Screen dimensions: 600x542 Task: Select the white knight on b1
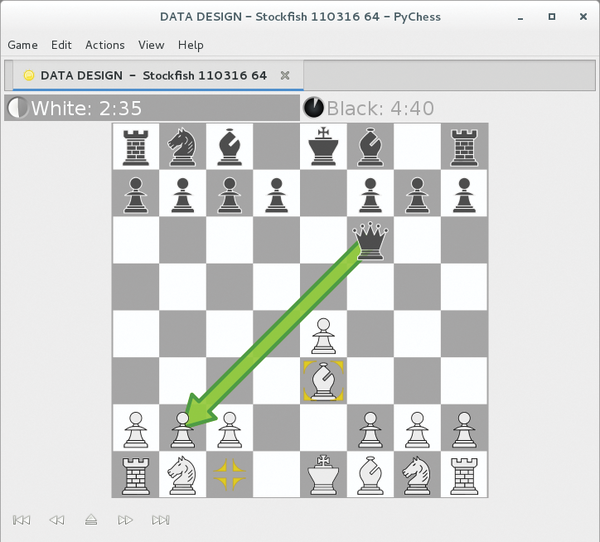tap(183, 475)
